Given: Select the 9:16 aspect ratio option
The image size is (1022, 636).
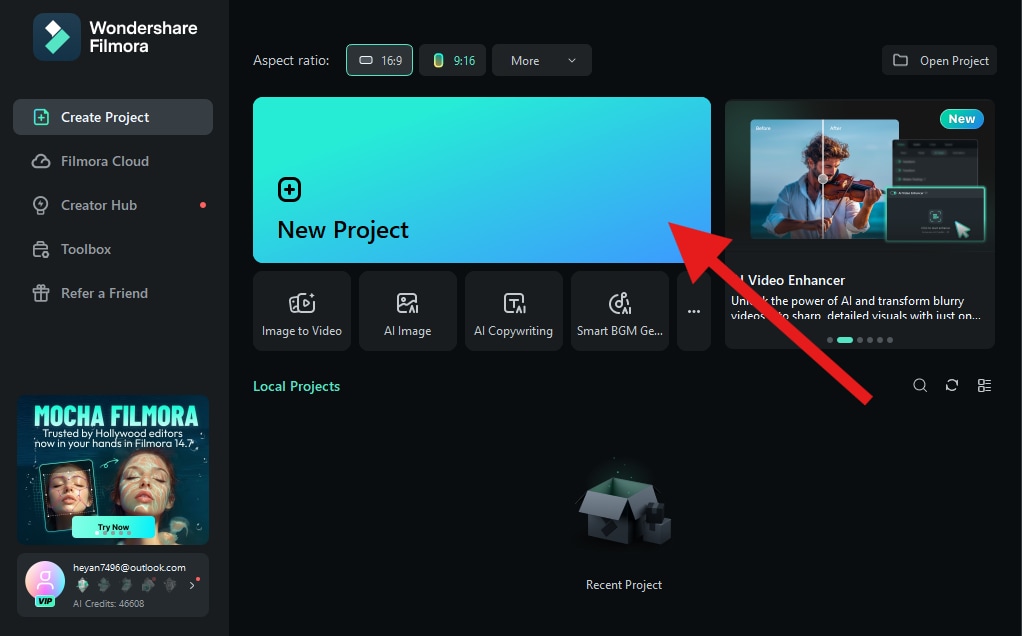Looking at the screenshot, I should 452,61.
